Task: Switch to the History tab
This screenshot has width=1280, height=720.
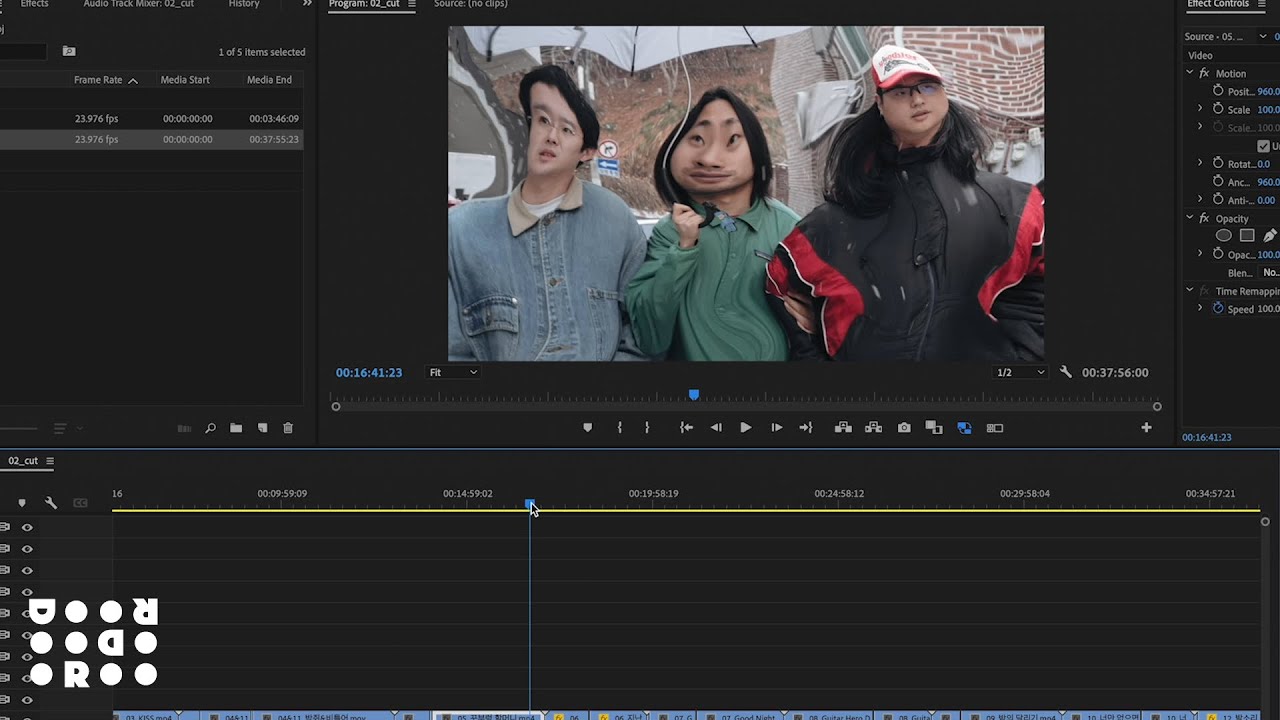Action: (244, 4)
